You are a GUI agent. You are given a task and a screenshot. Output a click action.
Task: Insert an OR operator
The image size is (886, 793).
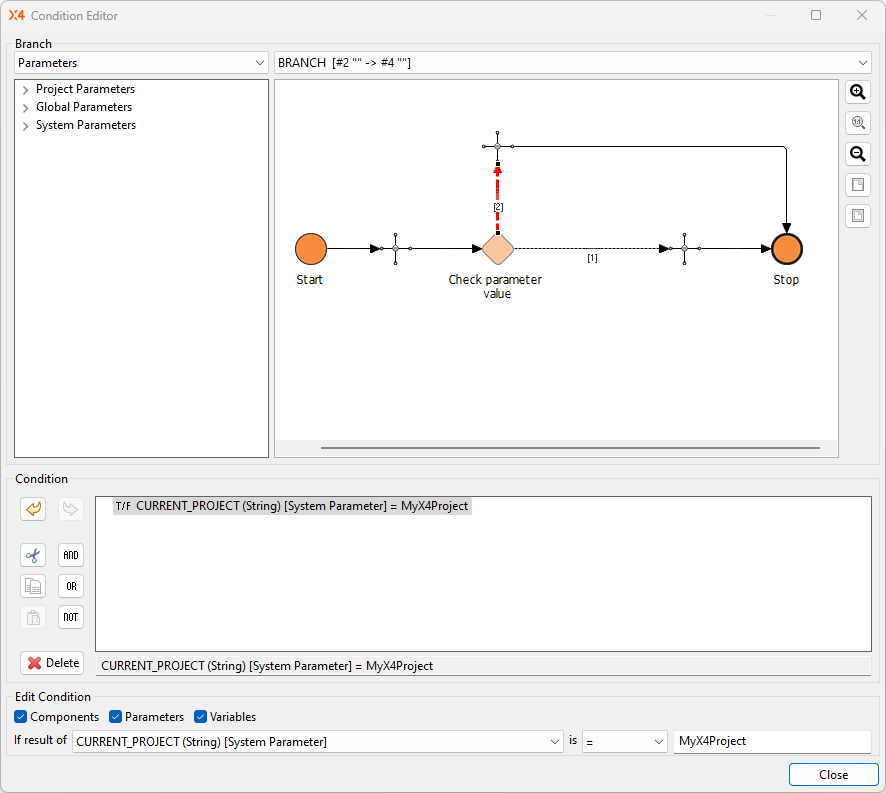(x=70, y=586)
